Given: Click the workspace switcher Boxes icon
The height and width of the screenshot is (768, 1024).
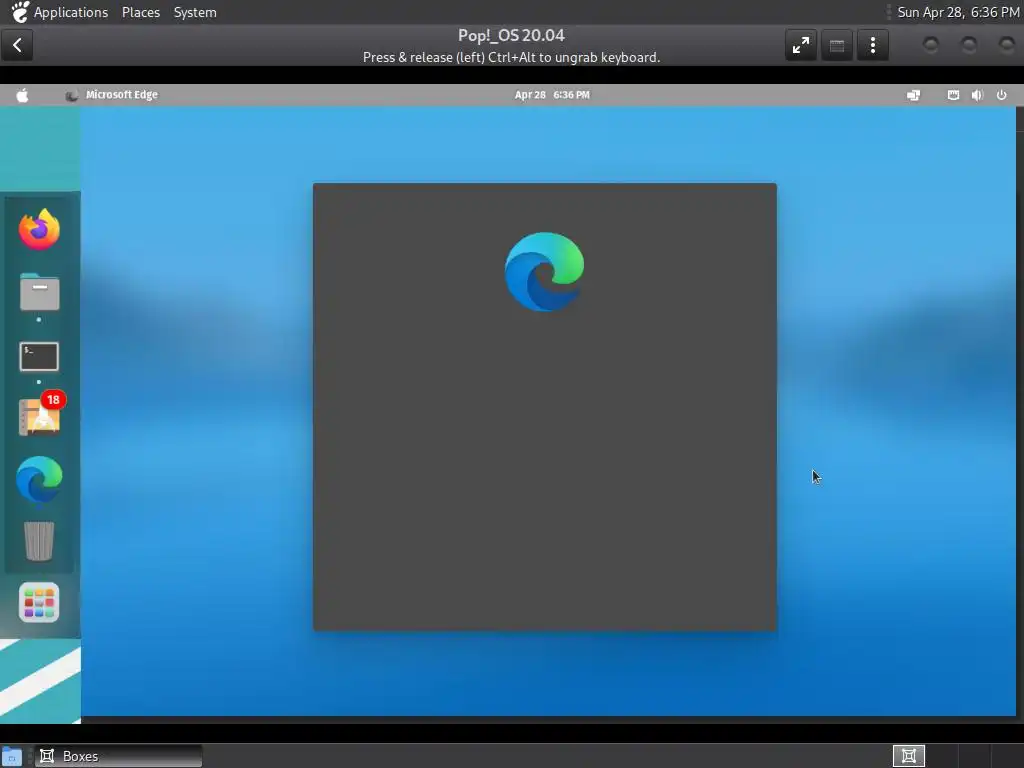Looking at the screenshot, I should (x=908, y=756).
